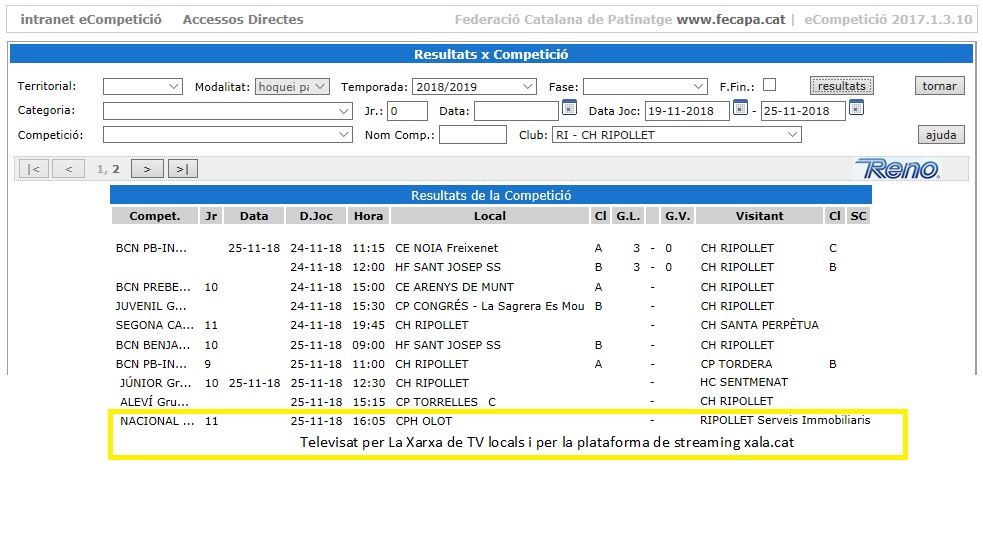Open the Accessos Directes menu
The image size is (983, 540).
pyautogui.click(x=243, y=19)
